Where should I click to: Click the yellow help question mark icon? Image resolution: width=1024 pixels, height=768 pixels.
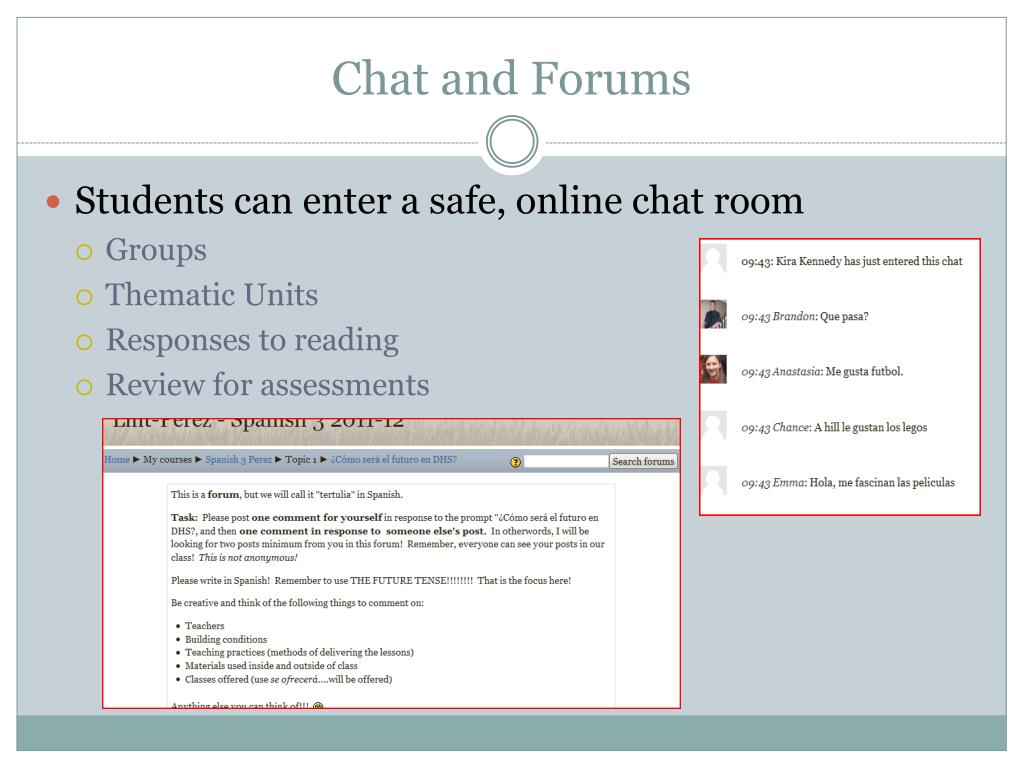click(515, 462)
